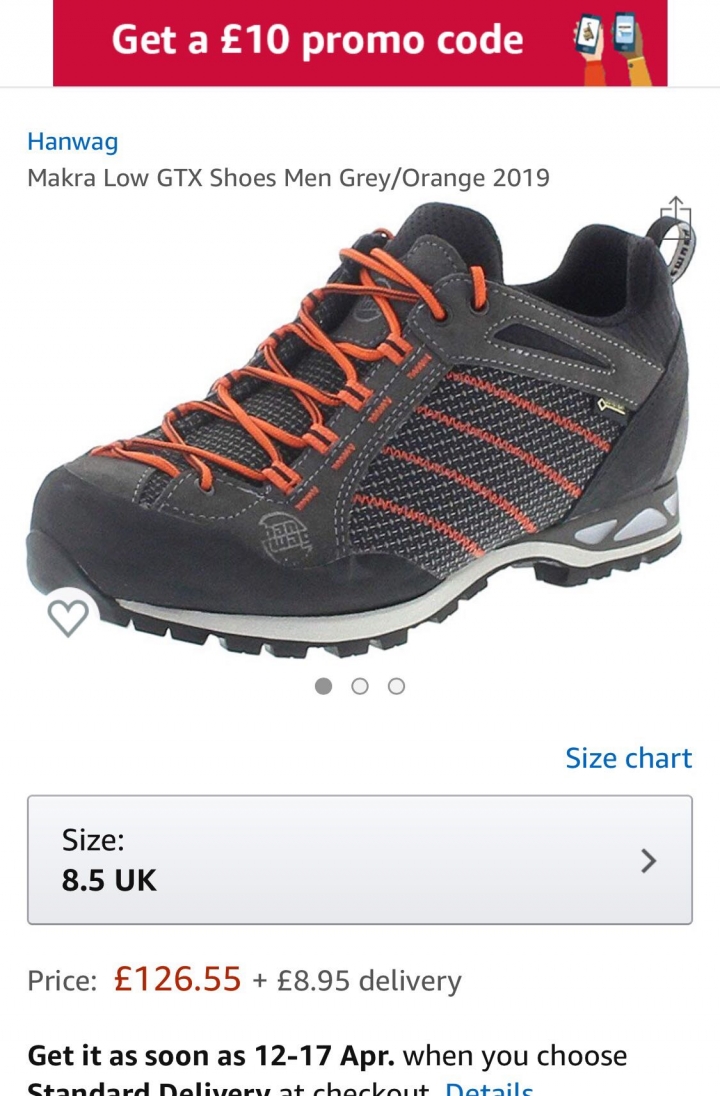Tap the 'Price:' label
720x1096 pixels.
(x=62, y=980)
